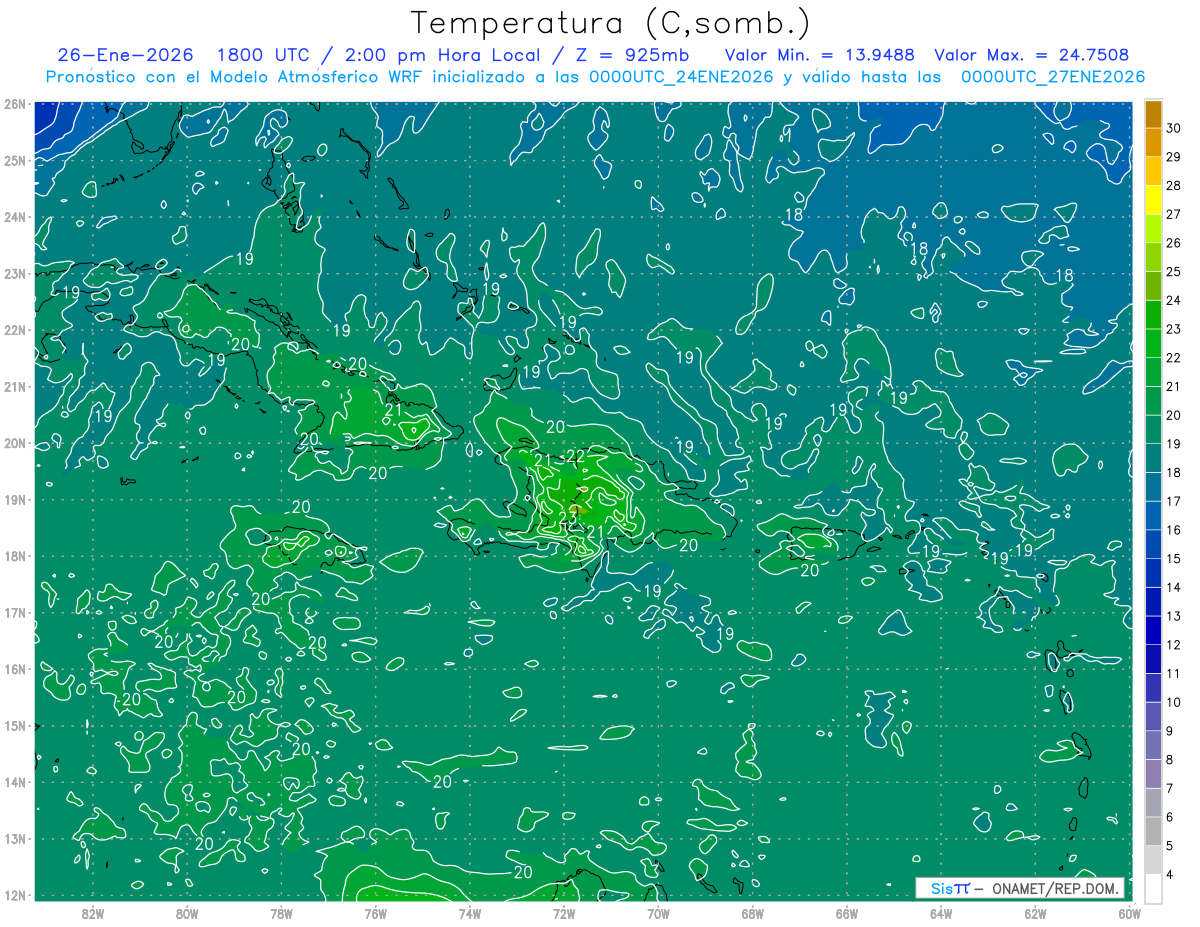Click color scale label "25"

[1174, 272]
